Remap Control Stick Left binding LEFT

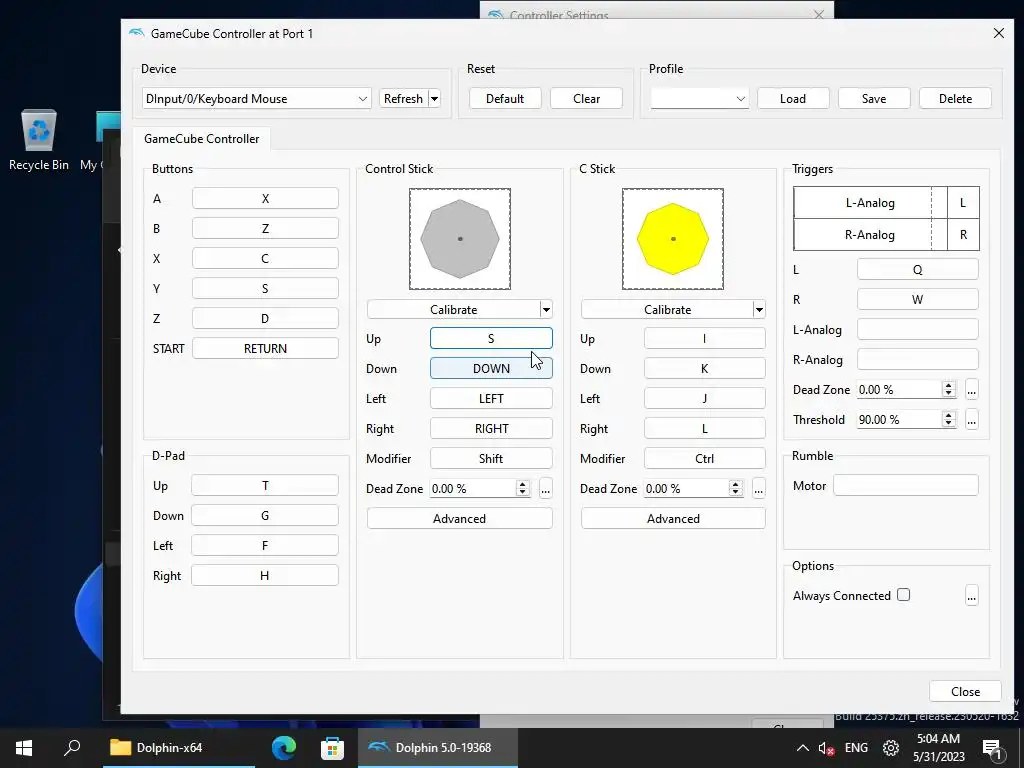point(491,398)
